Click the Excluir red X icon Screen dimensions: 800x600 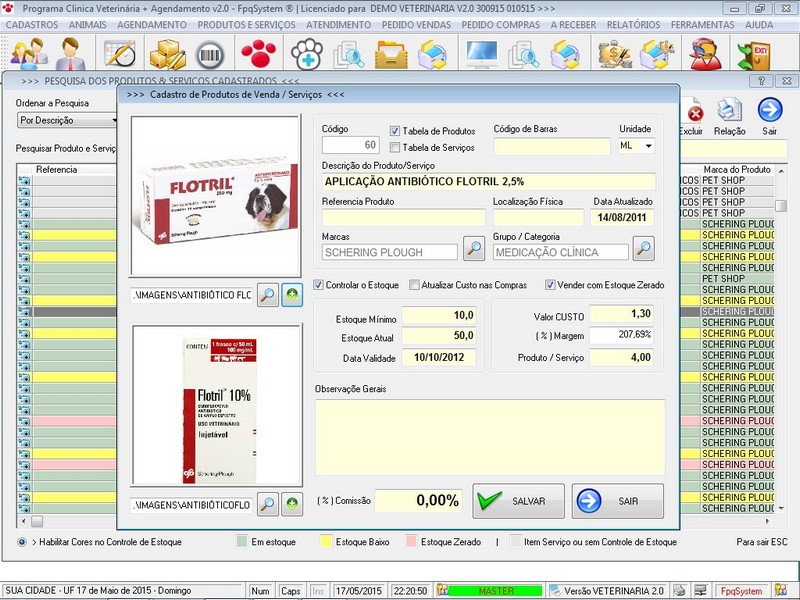pos(694,112)
